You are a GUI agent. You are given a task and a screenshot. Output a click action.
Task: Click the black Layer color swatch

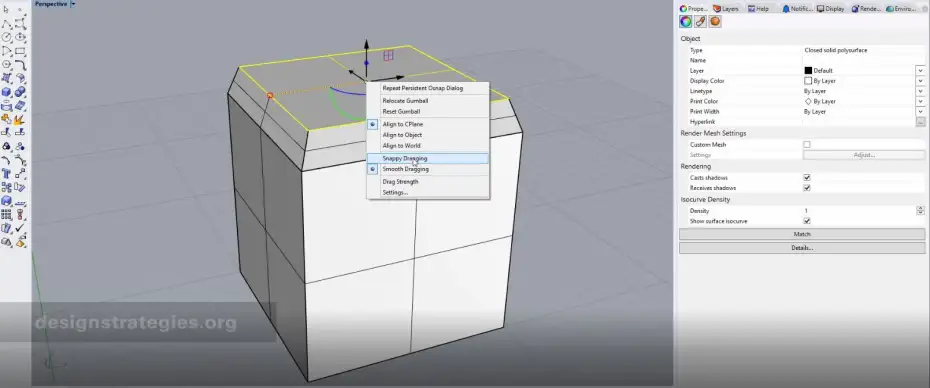click(808, 71)
